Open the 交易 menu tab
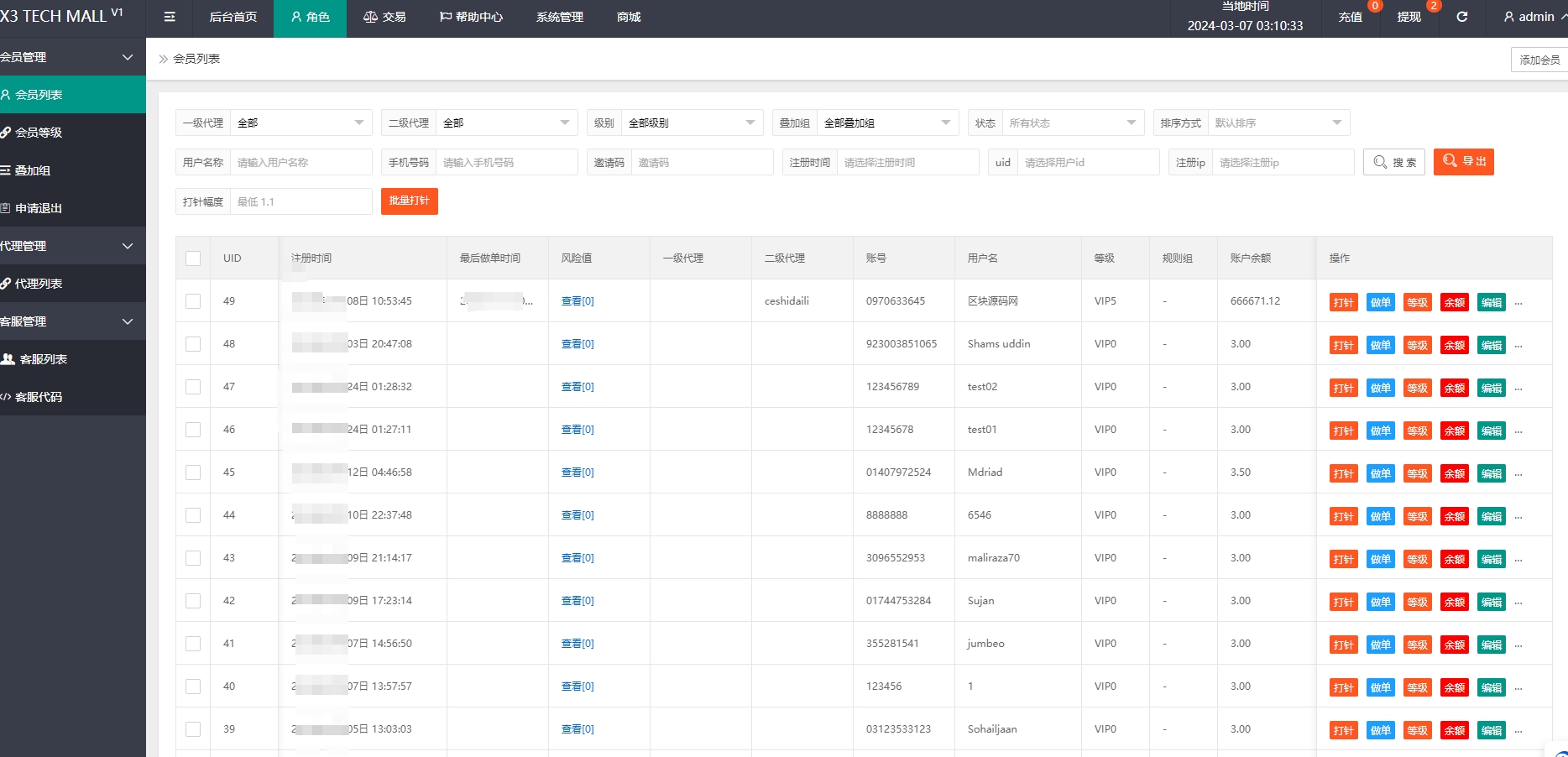The image size is (1568, 757). pos(384,17)
